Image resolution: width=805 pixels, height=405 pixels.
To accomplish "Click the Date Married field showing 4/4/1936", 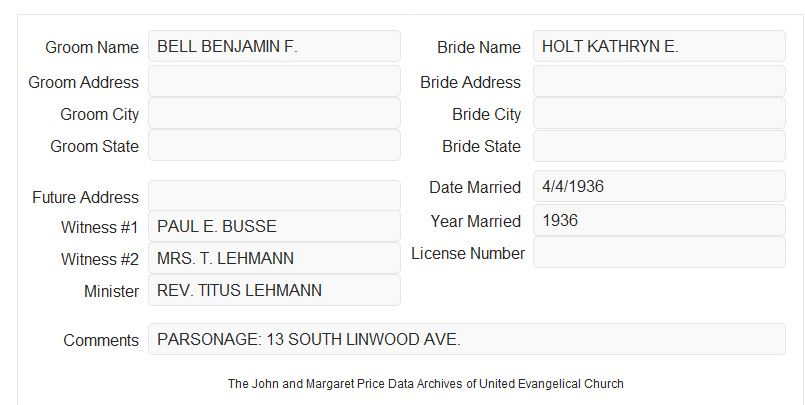I will coord(659,186).
